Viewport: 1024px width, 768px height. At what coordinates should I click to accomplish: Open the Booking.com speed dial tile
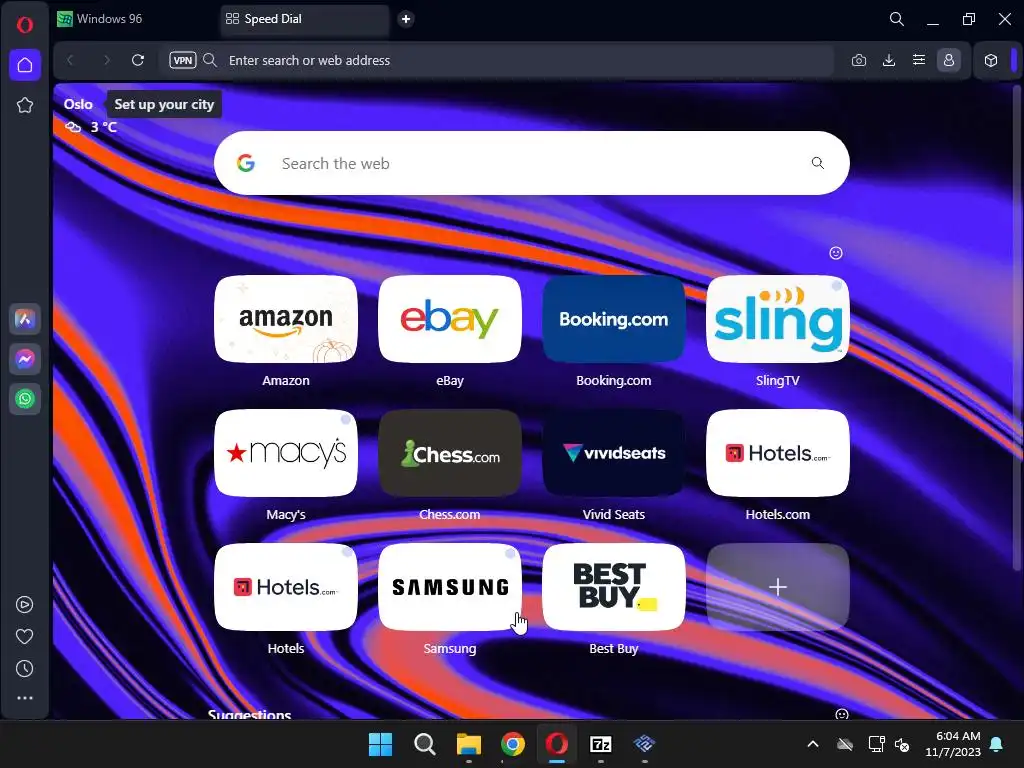coord(614,319)
